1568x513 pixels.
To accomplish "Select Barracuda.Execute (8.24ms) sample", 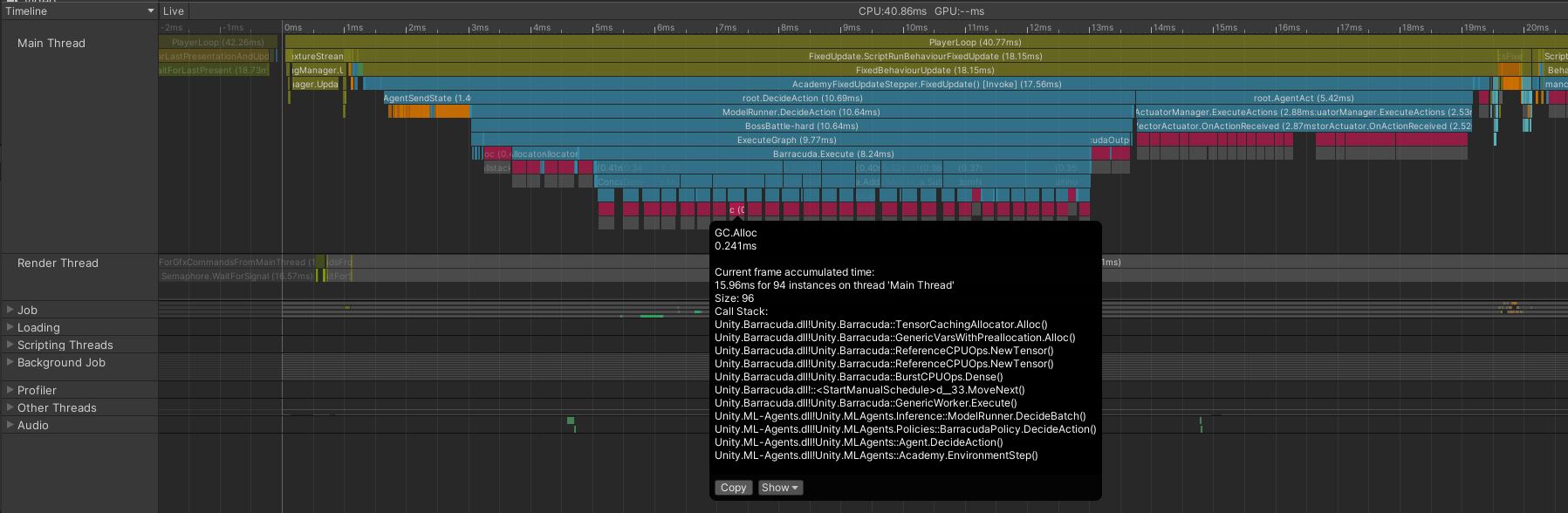I will (833, 154).
